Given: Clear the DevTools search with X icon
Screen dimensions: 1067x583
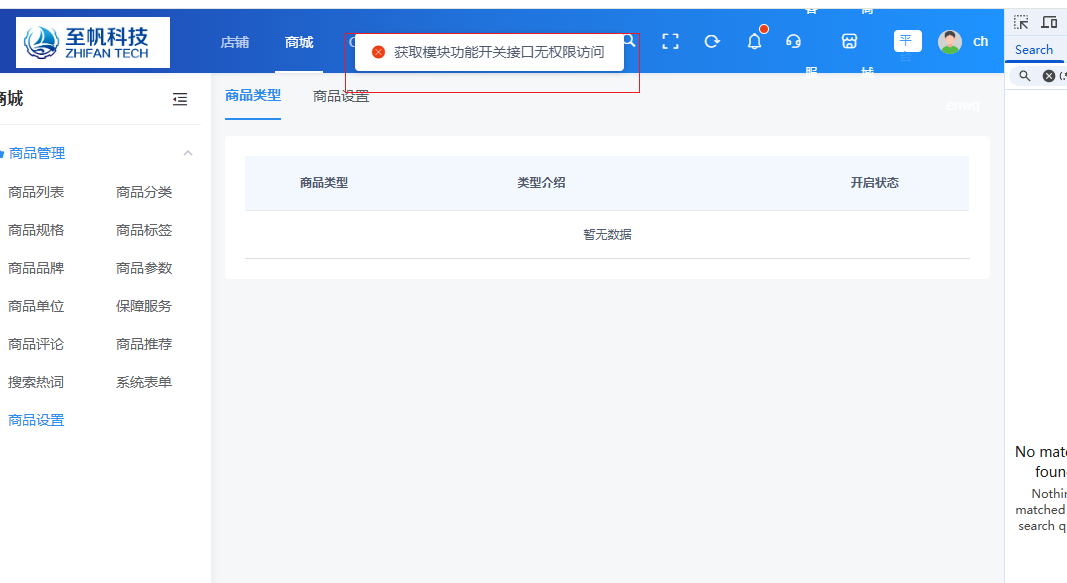Looking at the screenshot, I should pos(1049,76).
